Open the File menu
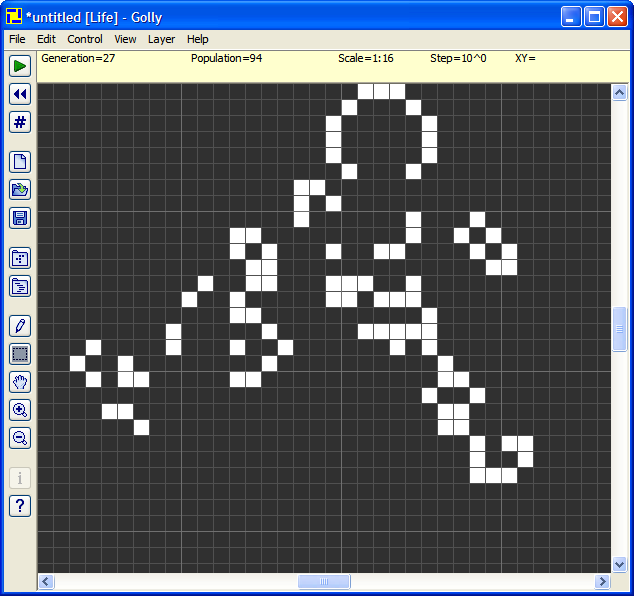 coord(17,39)
